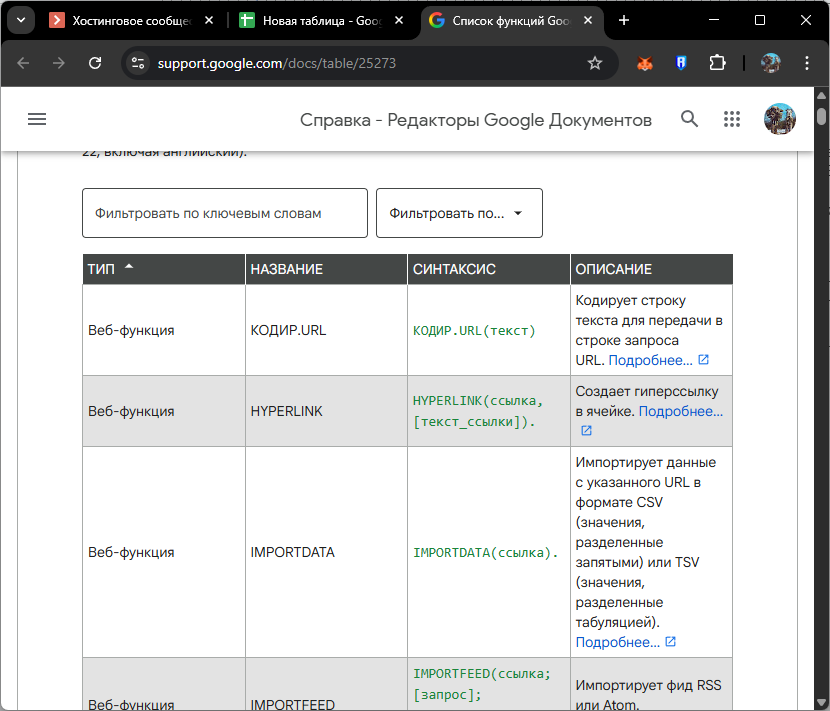Viewport: 830px width, 711px height.
Task: Click the search icon in the help header
Action: (689, 118)
